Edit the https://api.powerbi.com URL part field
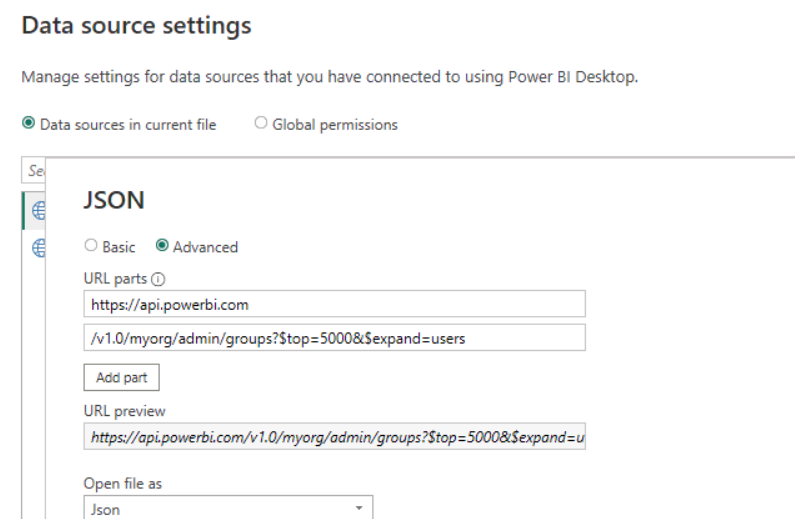795x519 pixels. 334,304
